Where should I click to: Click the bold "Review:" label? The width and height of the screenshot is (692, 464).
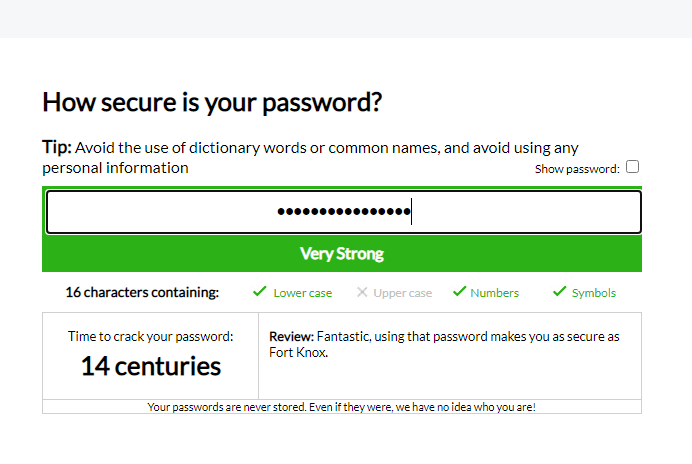(292, 337)
